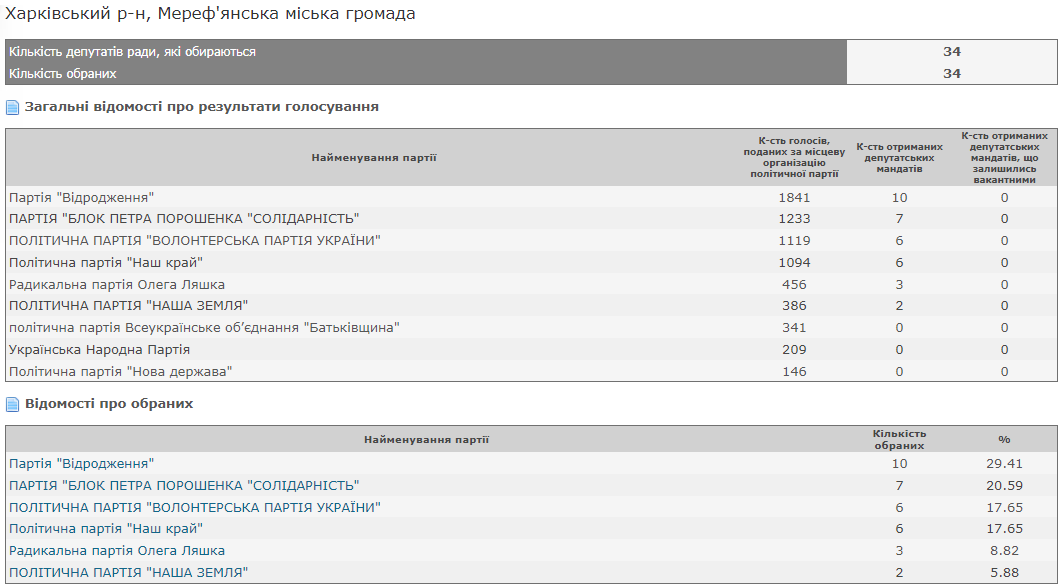Click the vote count 1841 cell
The image size is (1060, 584).
[794, 198]
